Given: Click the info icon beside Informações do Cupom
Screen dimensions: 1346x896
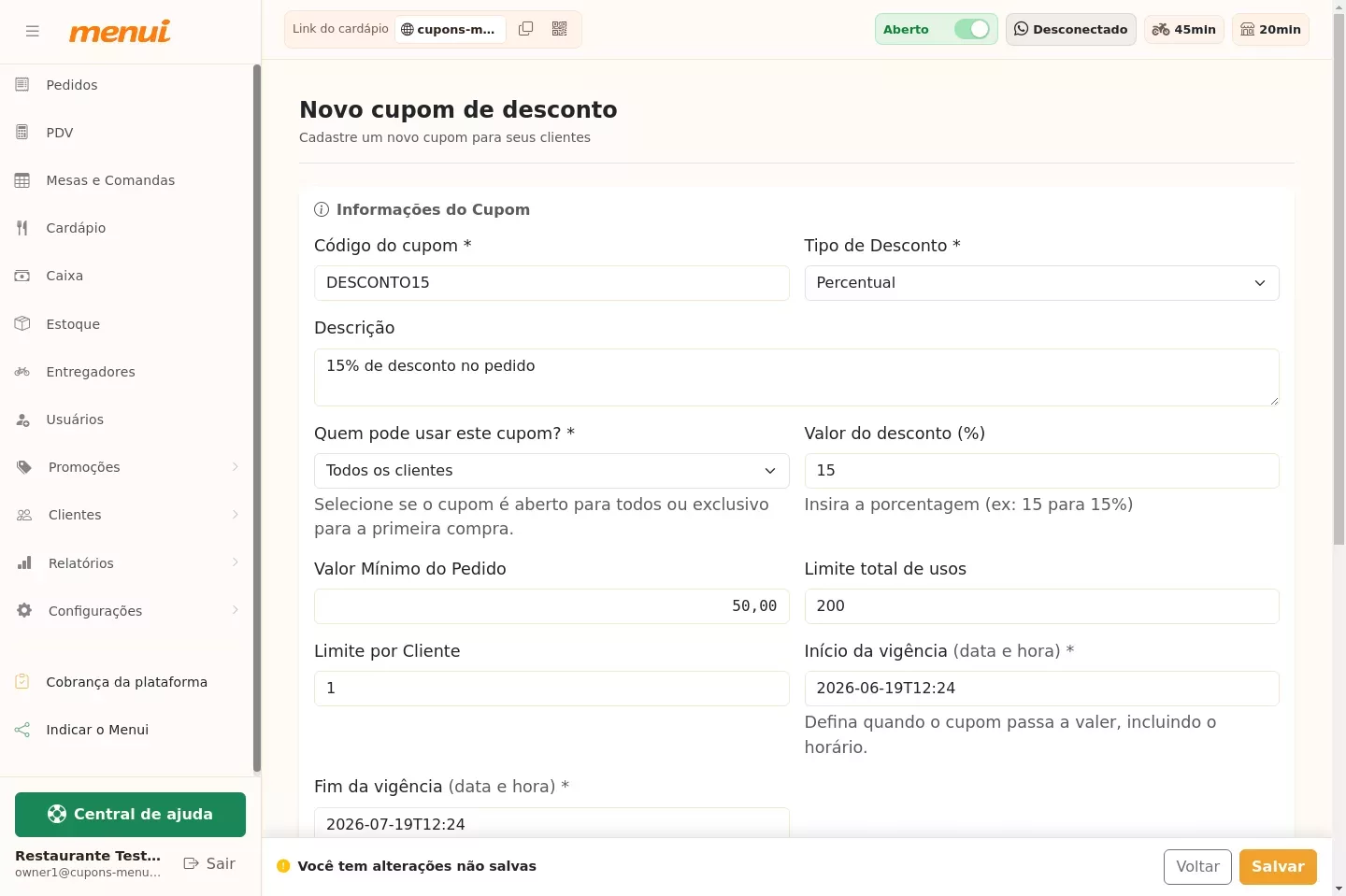Looking at the screenshot, I should pyautogui.click(x=322, y=209).
